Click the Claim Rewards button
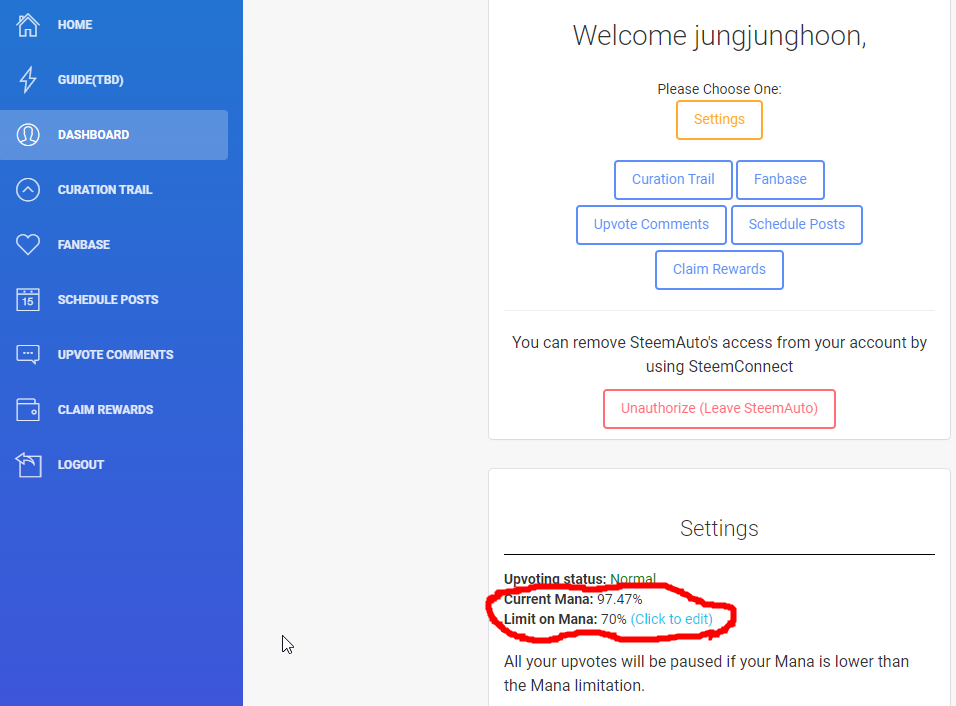The image size is (956, 706). 719,269
